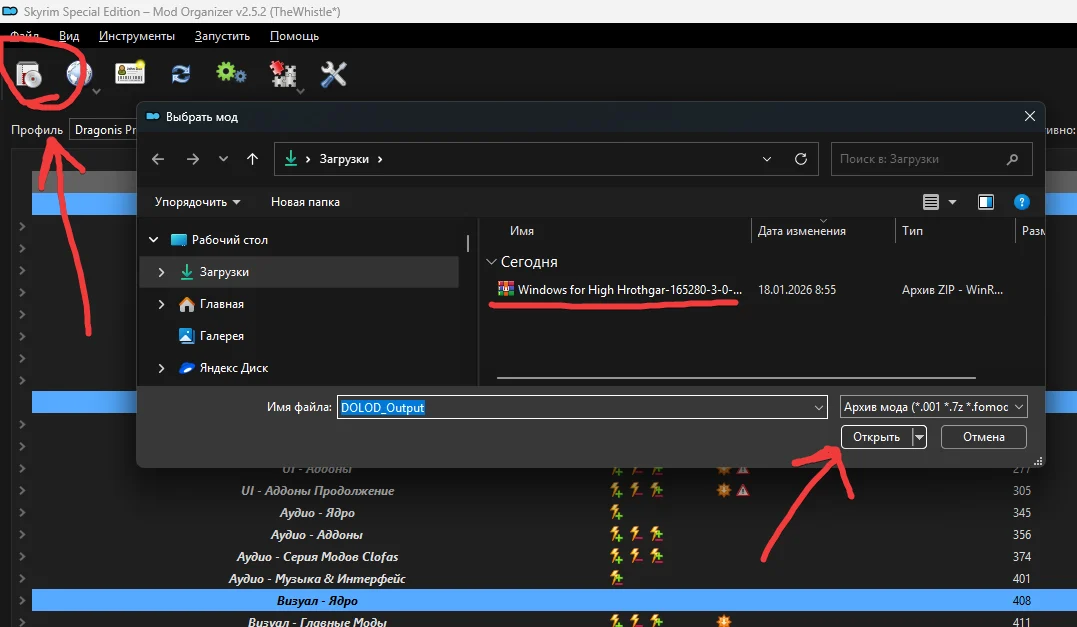Viewport: 1077px width, 627px height.
Task: Go forward in the file dialog
Action: [193, 159]
